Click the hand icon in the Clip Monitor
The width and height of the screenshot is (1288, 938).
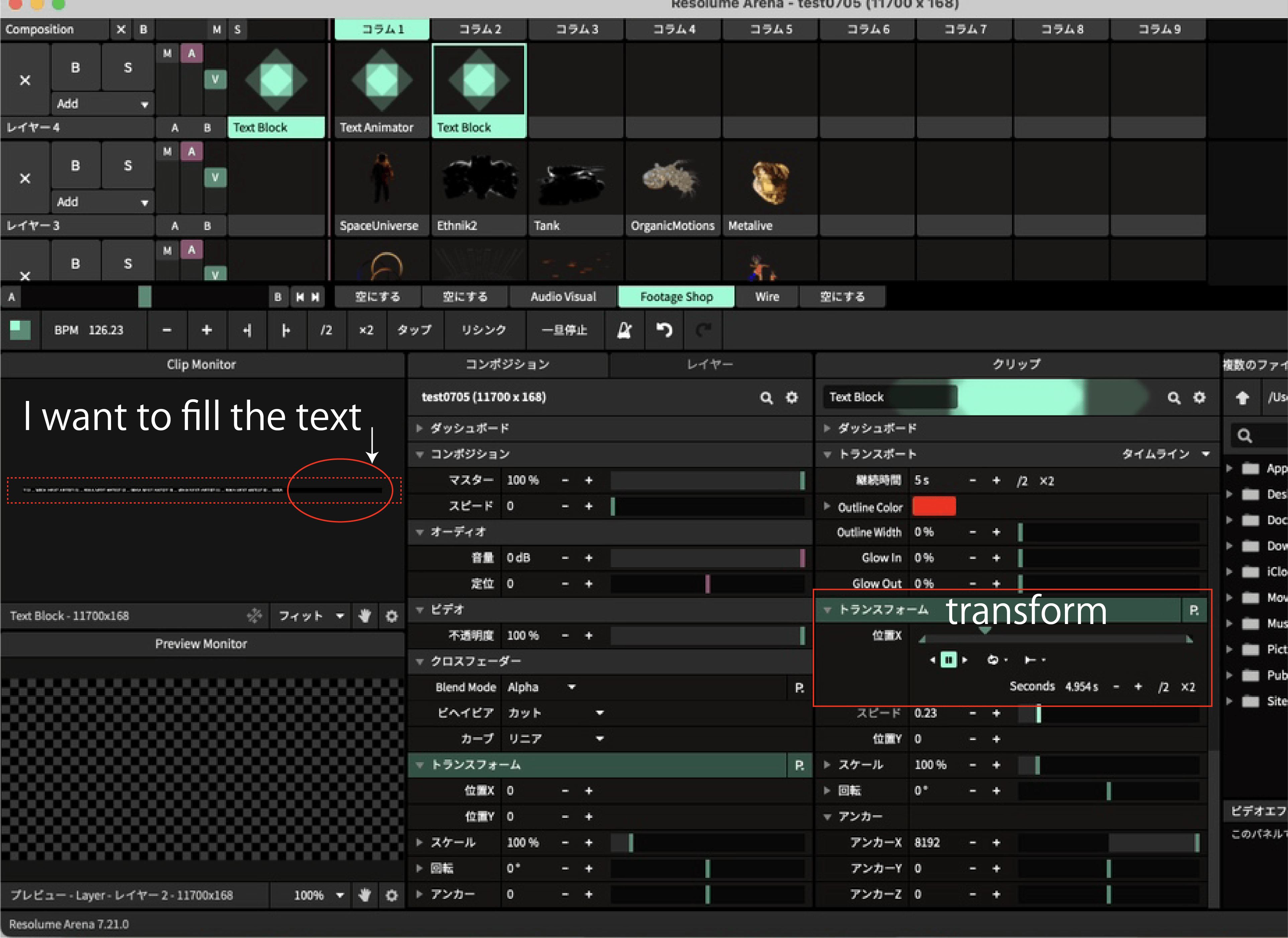click(x=365, y=616)
